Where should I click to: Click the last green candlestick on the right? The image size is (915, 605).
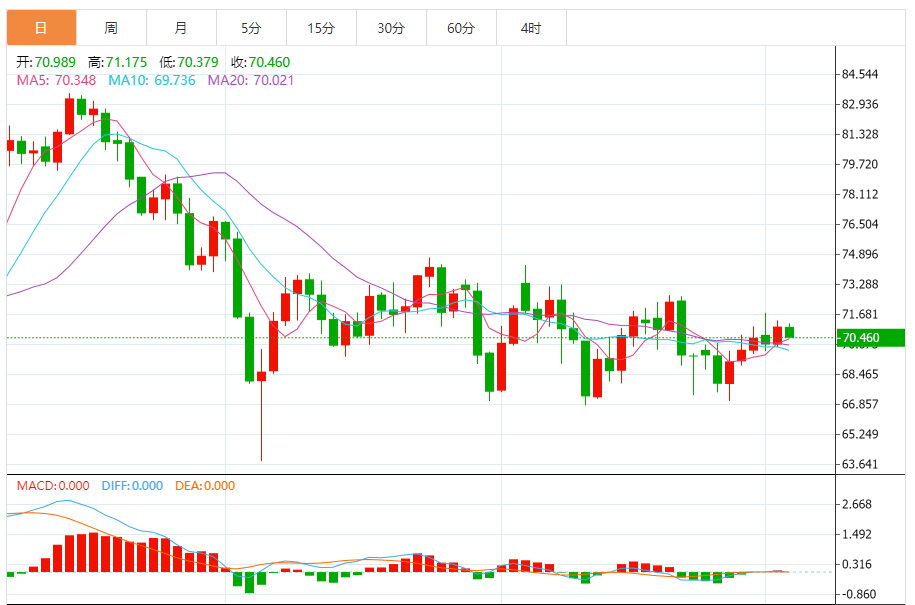point(790,332)
